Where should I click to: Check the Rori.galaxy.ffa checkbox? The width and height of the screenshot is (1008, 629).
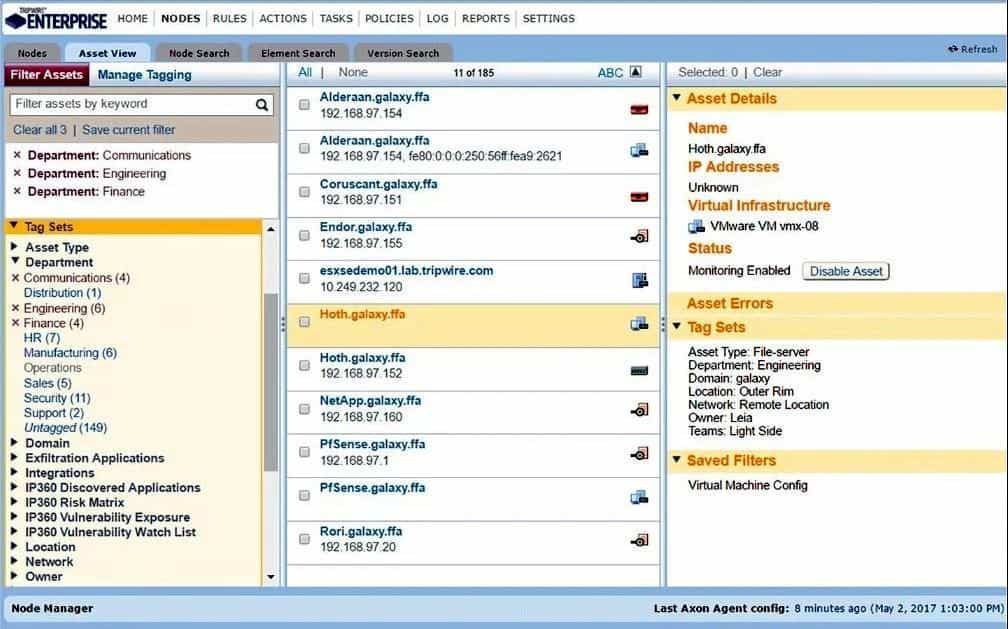(x=304, y=539)
